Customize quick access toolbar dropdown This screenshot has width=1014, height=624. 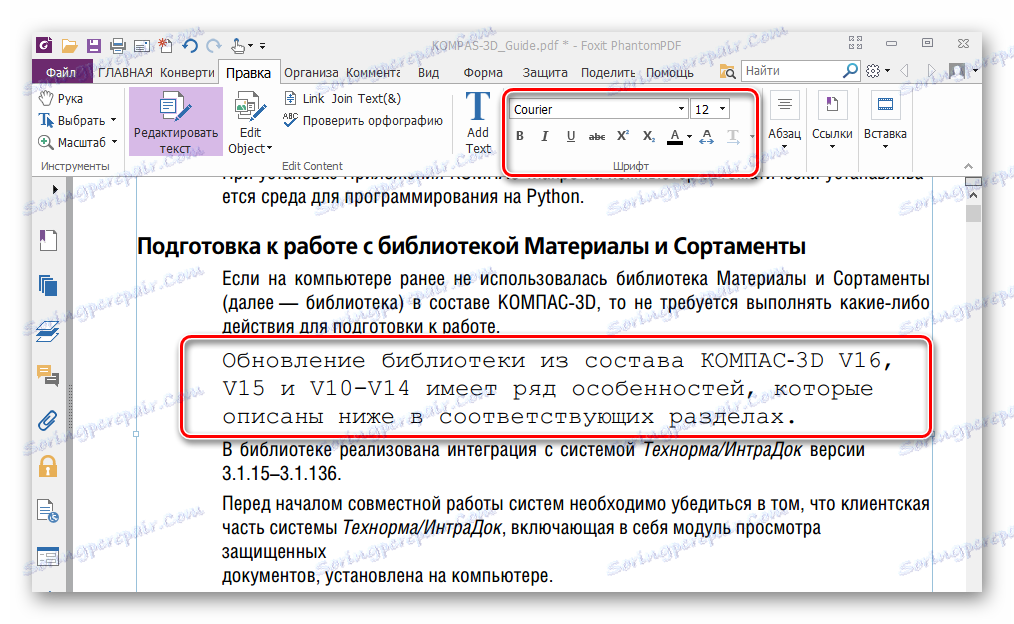pos(263,46)
